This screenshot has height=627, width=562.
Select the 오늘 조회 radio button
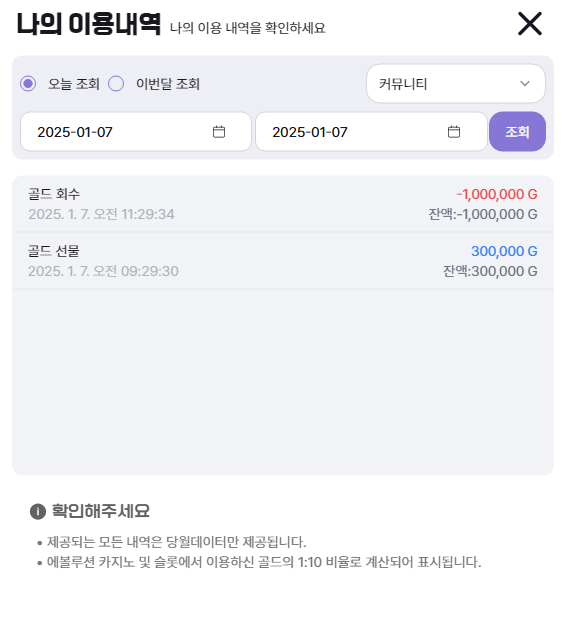(28, 84)
